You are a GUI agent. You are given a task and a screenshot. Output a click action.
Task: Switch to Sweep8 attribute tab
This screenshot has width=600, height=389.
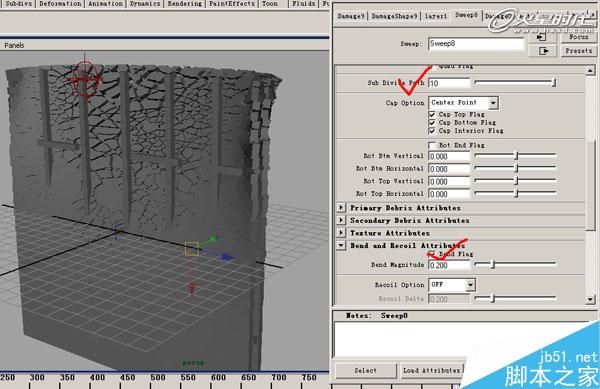tap(466, 15)
